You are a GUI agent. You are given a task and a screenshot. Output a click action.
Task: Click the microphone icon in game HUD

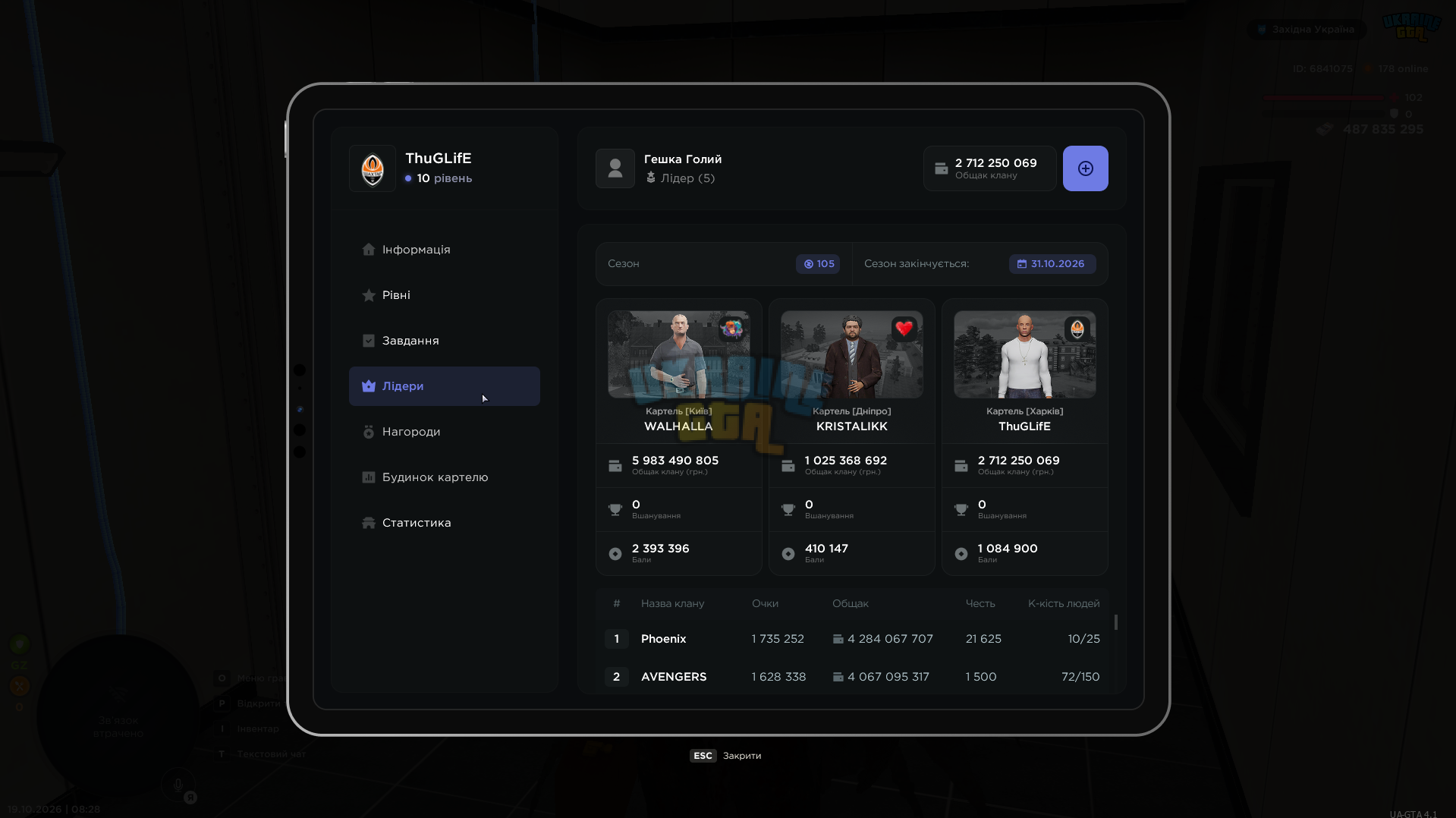pyautogui.click(x=178, y=785)
